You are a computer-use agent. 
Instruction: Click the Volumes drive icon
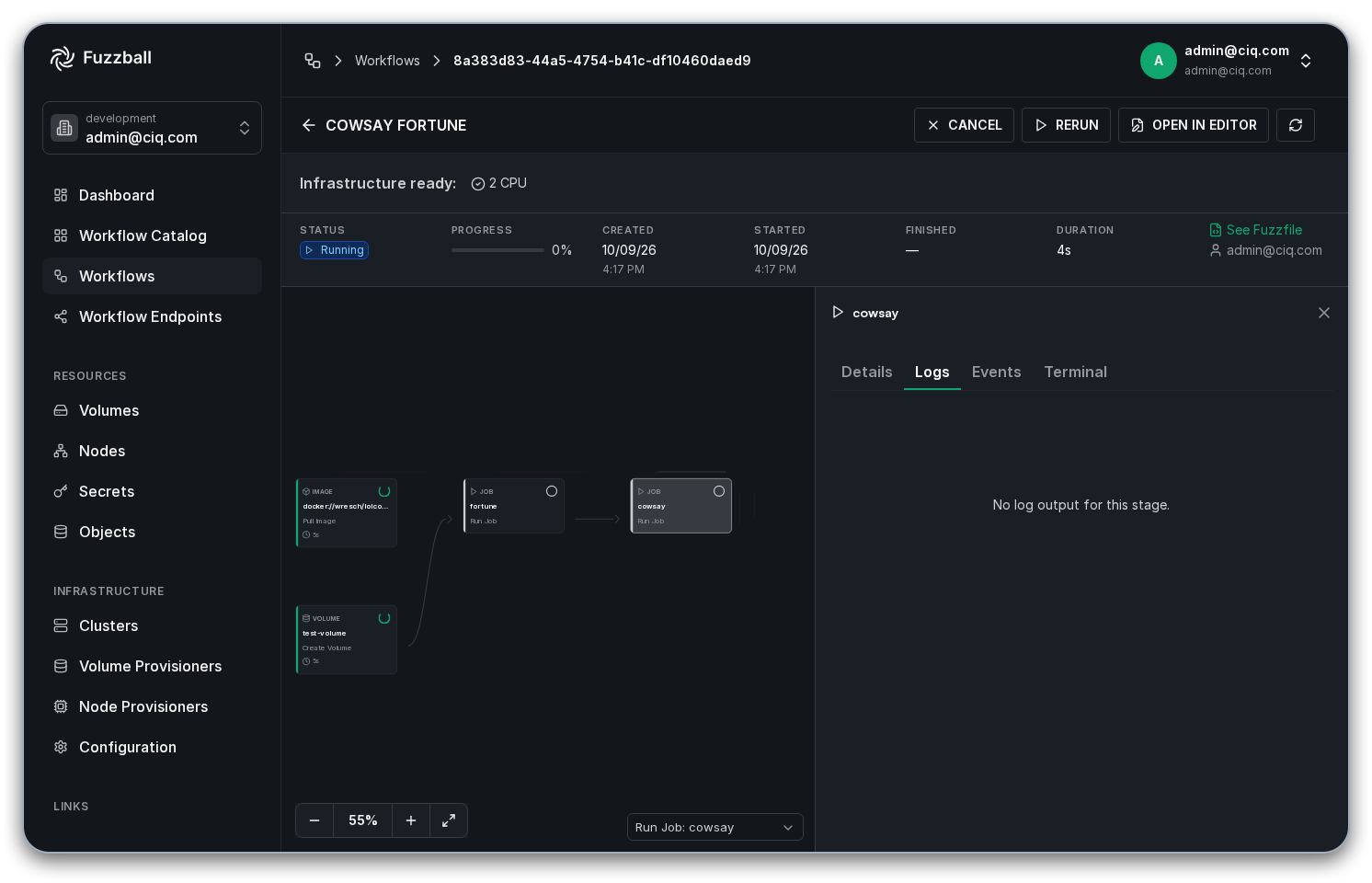click(x=61, y=410)
